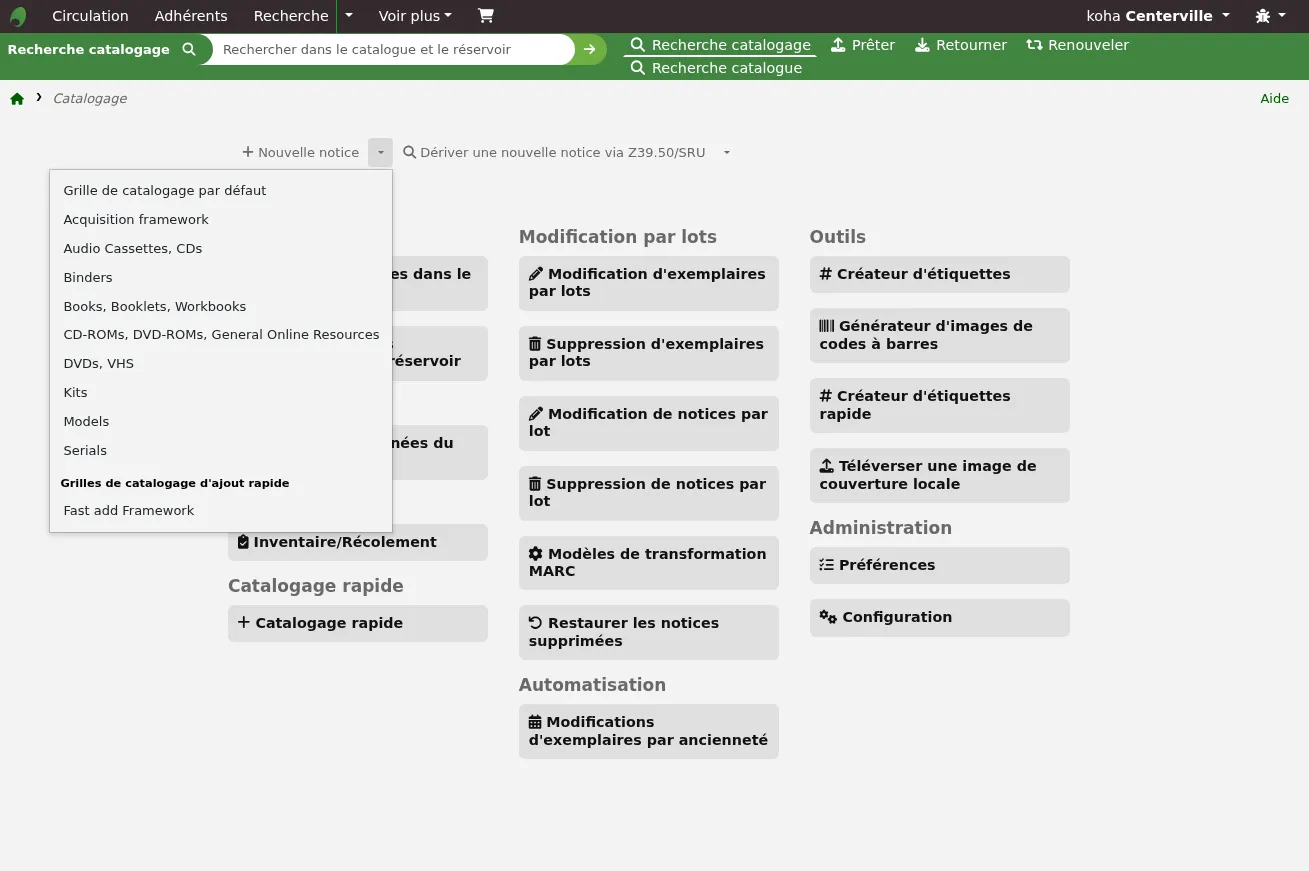1309x871 pixels.
Task: Choose Acquisition framework
Action: (x=221, y=219)
